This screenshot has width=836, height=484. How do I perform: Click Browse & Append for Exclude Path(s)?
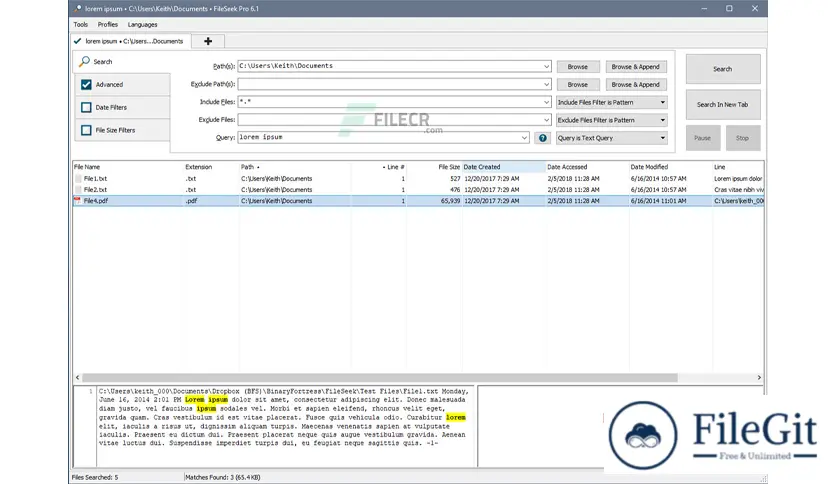(x=636, y=84)
